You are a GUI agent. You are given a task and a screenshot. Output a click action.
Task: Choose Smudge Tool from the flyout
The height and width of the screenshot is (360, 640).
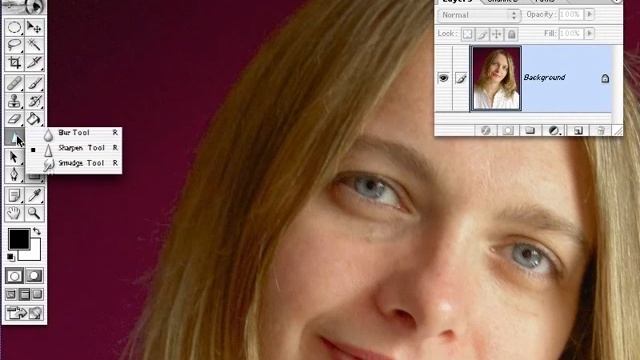[x=74, y=163]
